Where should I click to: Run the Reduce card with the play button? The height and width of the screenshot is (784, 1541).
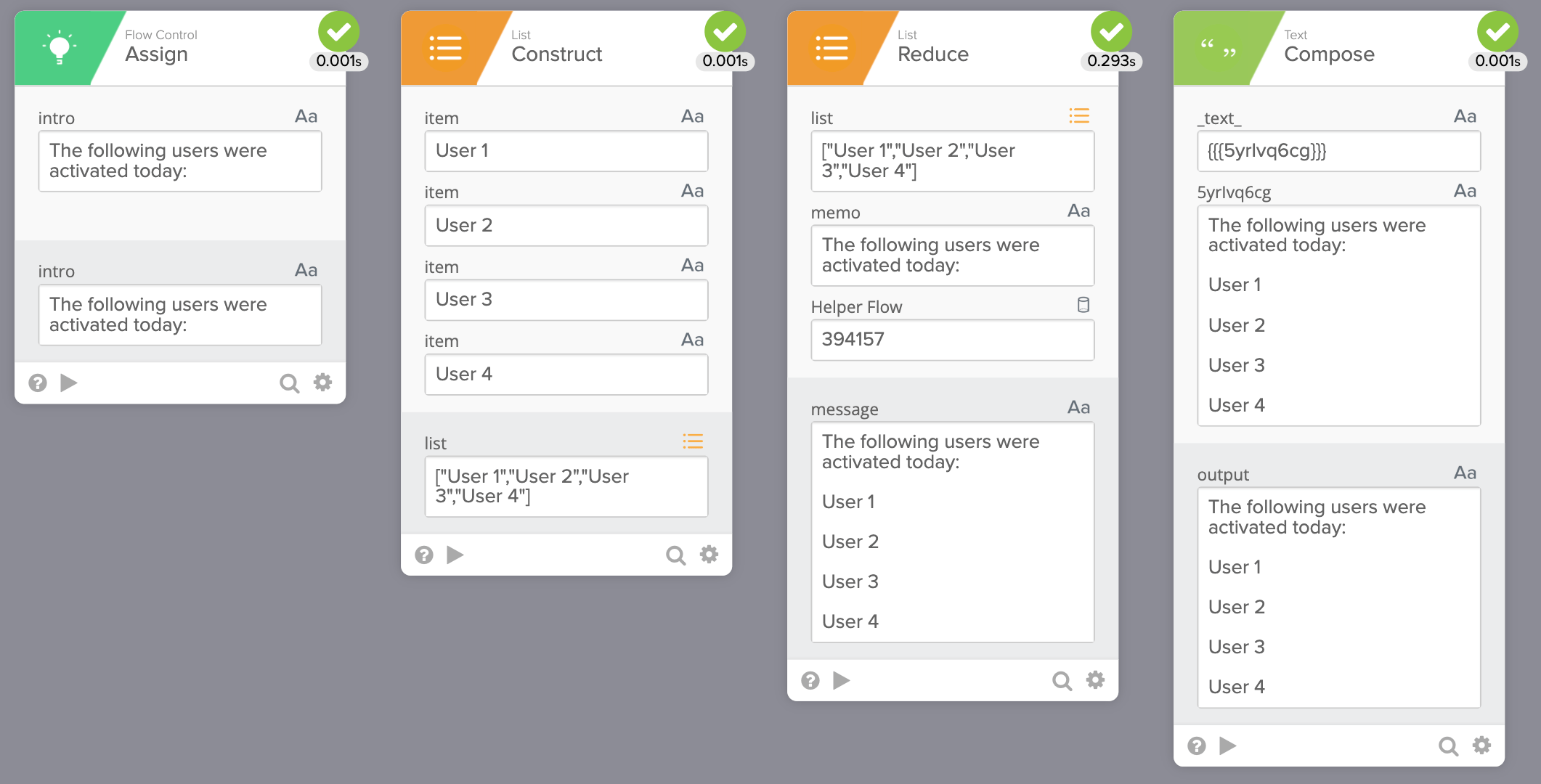[x=842, y=680]
